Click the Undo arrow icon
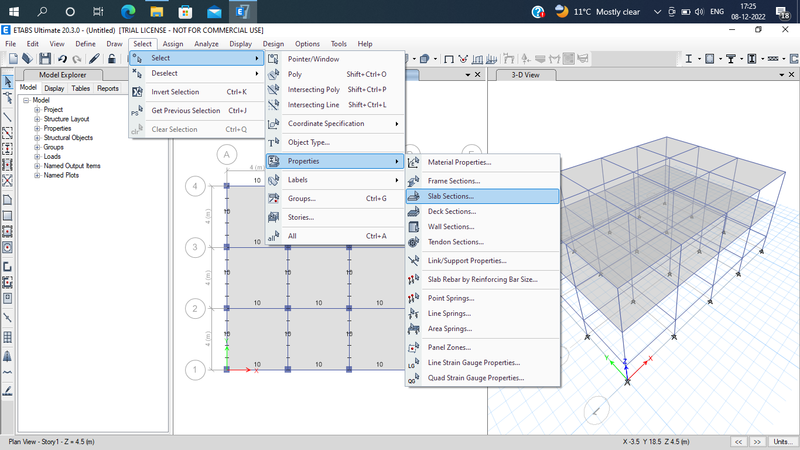The height and width of the screenshot is (450, 800). (x=62, y=59)
